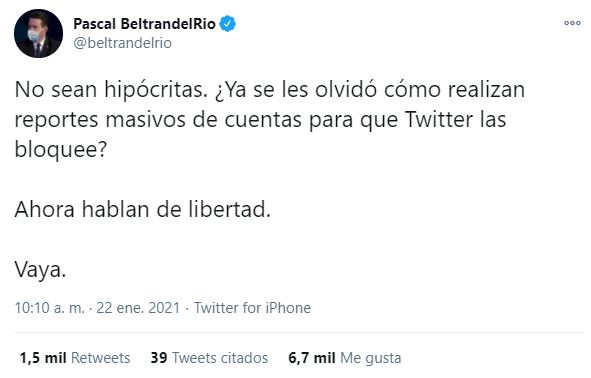Click the '1,5 mil' retweet count number
This screenshot has width=591, height=378.
point(43,358)
